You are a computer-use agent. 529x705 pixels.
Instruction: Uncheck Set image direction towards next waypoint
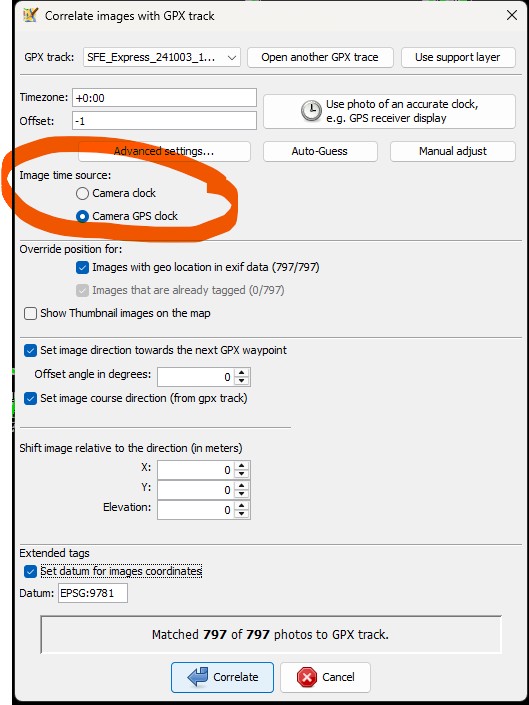(30, 350)
